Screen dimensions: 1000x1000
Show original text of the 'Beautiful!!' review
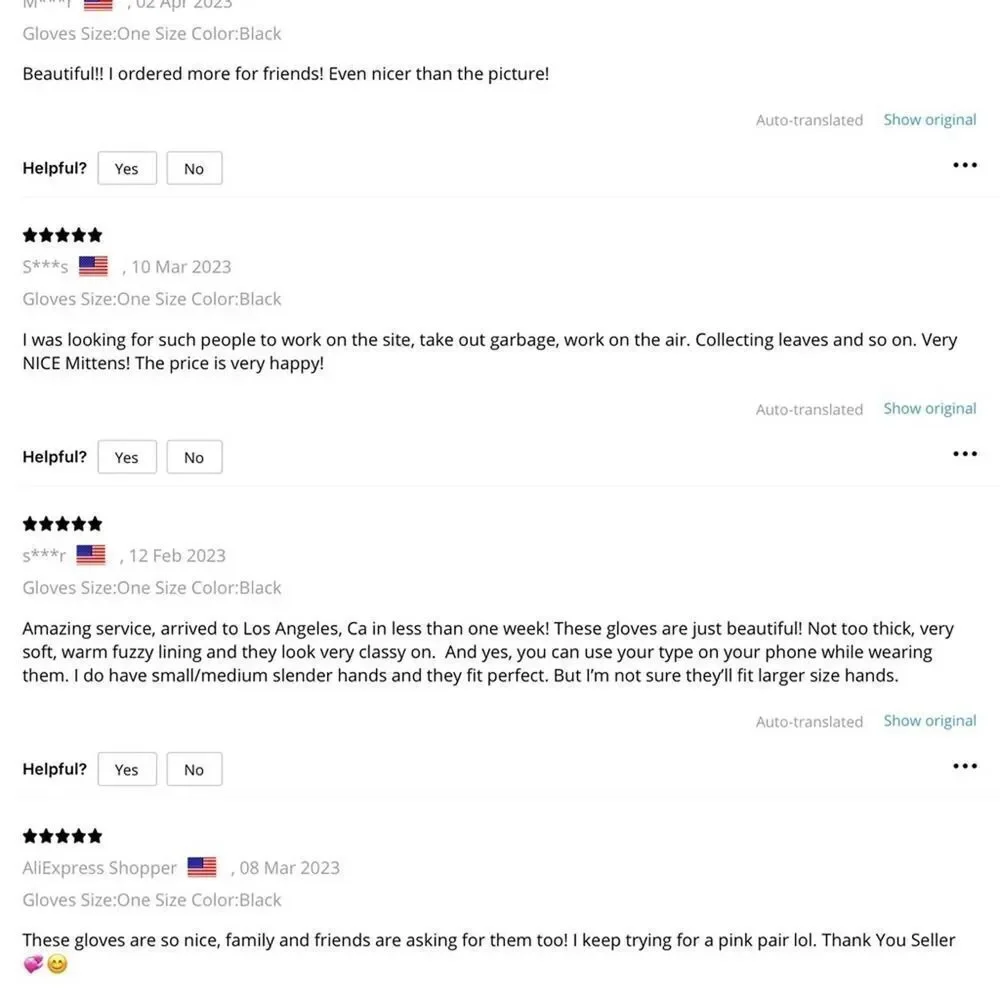(x=930, y=120)
